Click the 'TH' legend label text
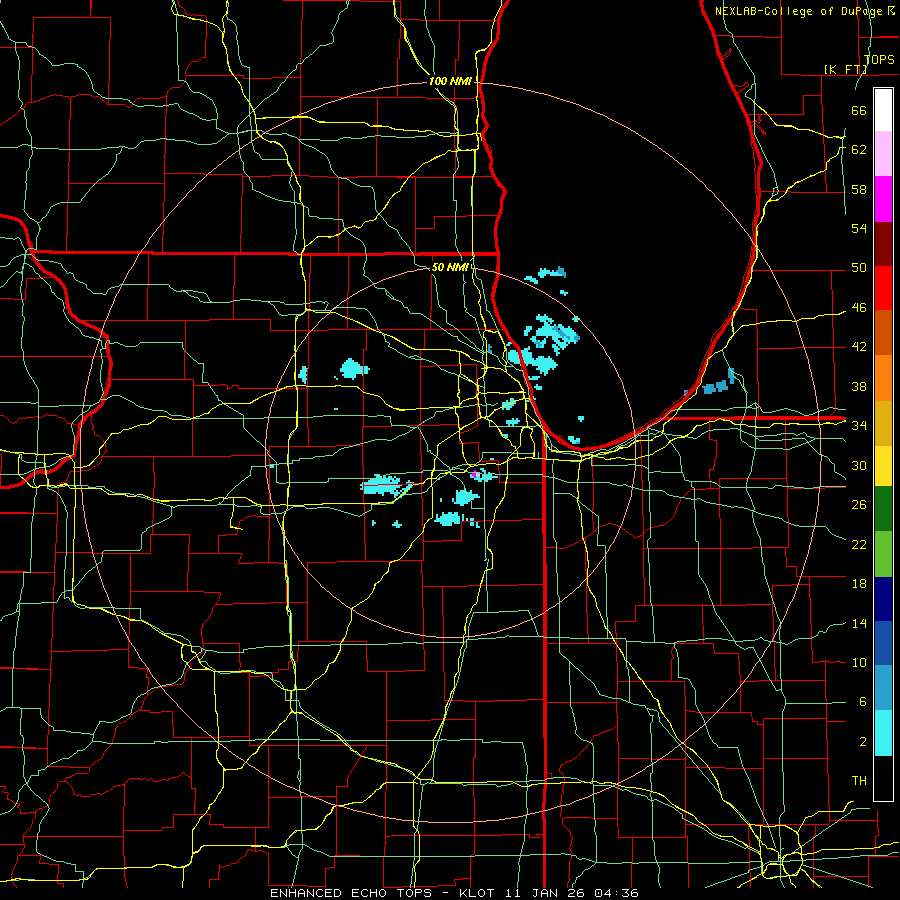The image size is (900, 900). coord(859,781)
